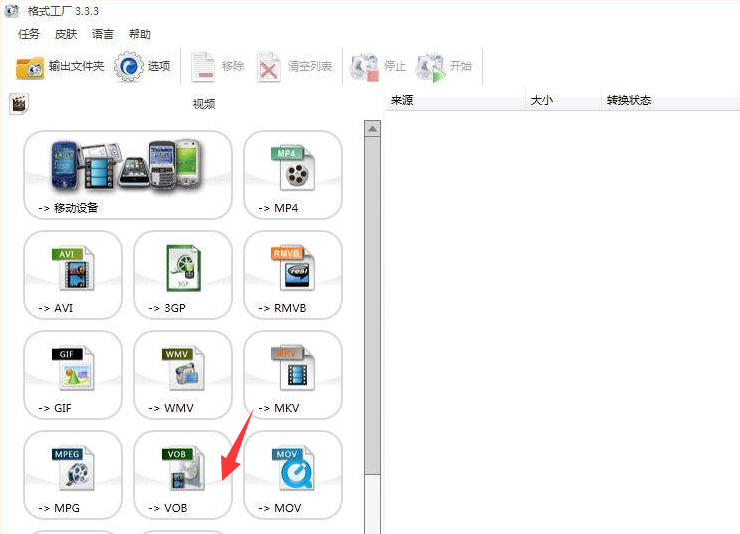Viewport: 740px width, 534px height.
Task: Open 选项 (Options) from the toolbar
Action: pos(143,67)
